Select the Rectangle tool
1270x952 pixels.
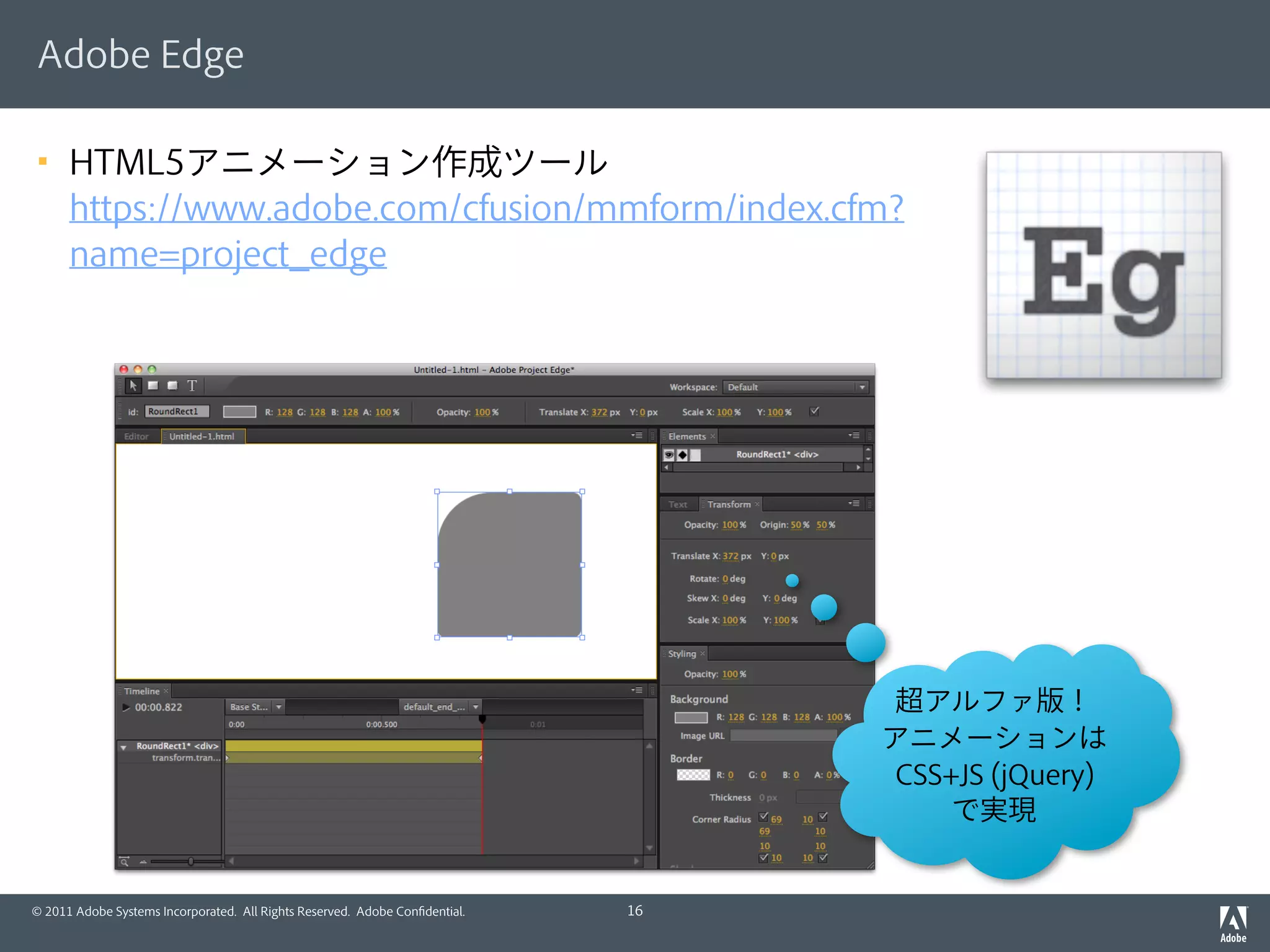coord(153,386)
